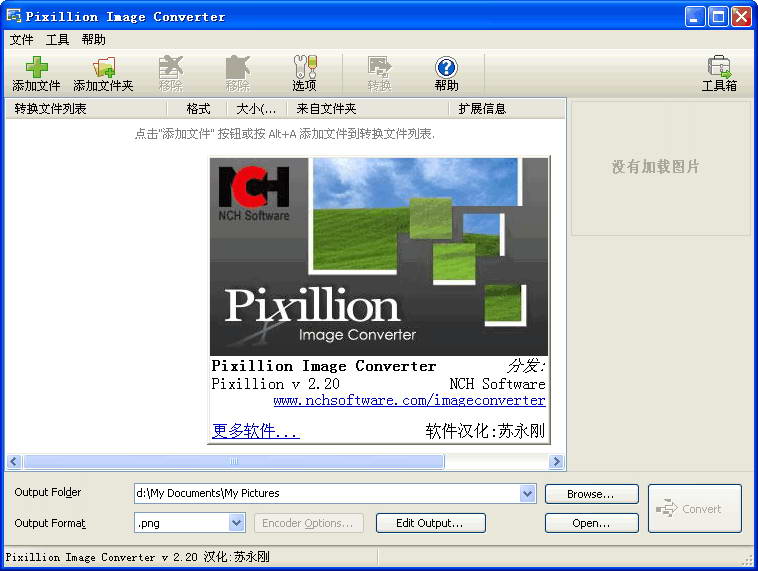Screen dimensions: 758x571
Task: Click the 来自文件夹 column header
Action: [x=367, y=108]
